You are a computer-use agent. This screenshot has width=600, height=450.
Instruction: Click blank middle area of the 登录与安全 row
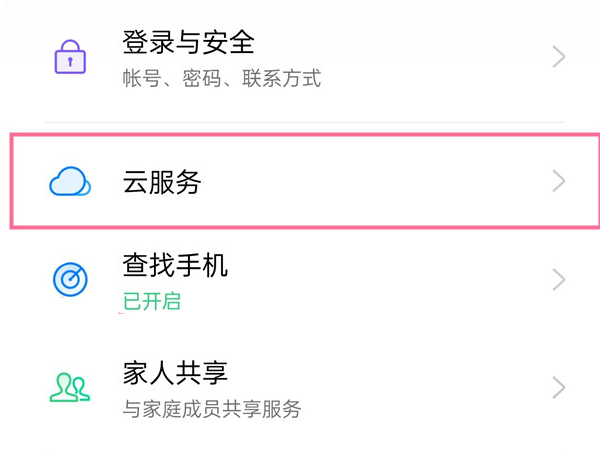pos(420,58)
